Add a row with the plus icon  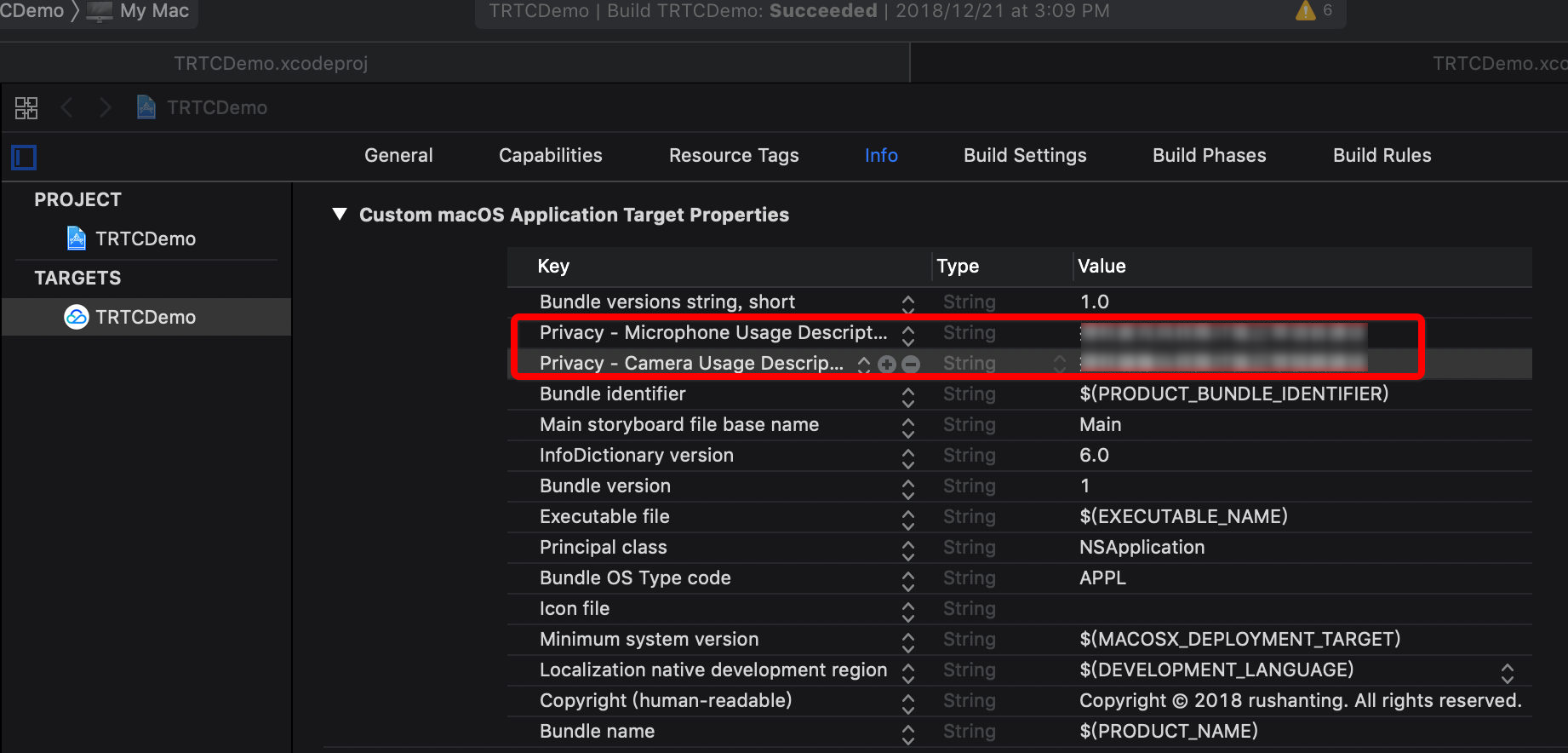[x=887, y=365]
